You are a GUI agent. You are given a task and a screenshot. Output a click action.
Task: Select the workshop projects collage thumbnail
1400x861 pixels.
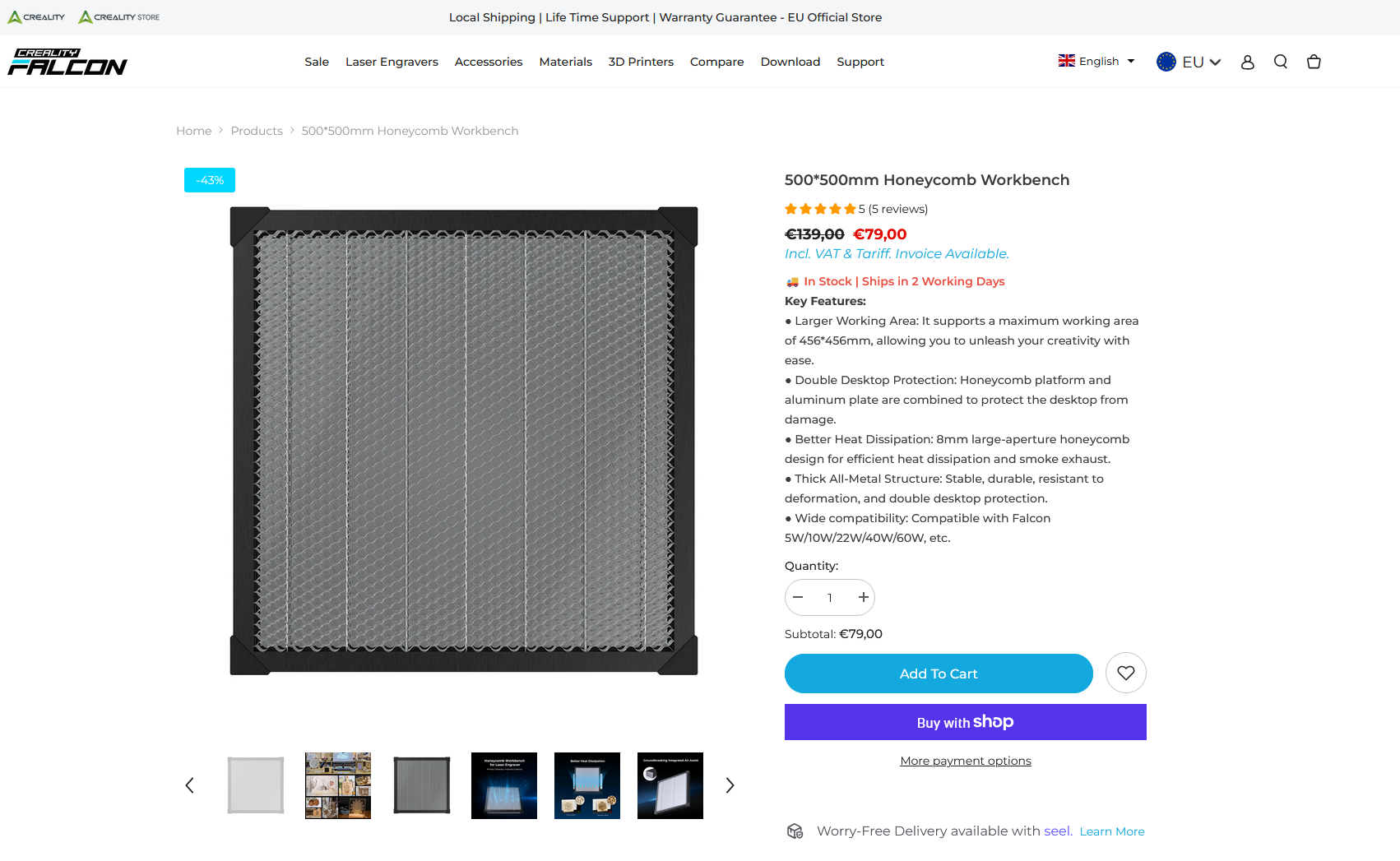click(x=338, y=785)
